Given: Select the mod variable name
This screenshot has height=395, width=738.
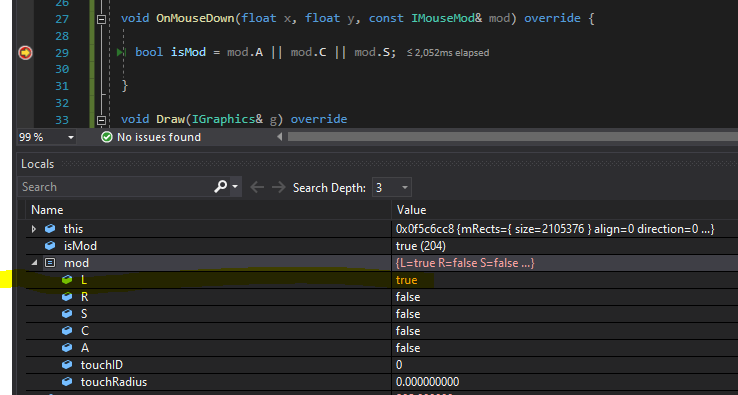Looking at the screenshot, I should click(x=76, y=263).
